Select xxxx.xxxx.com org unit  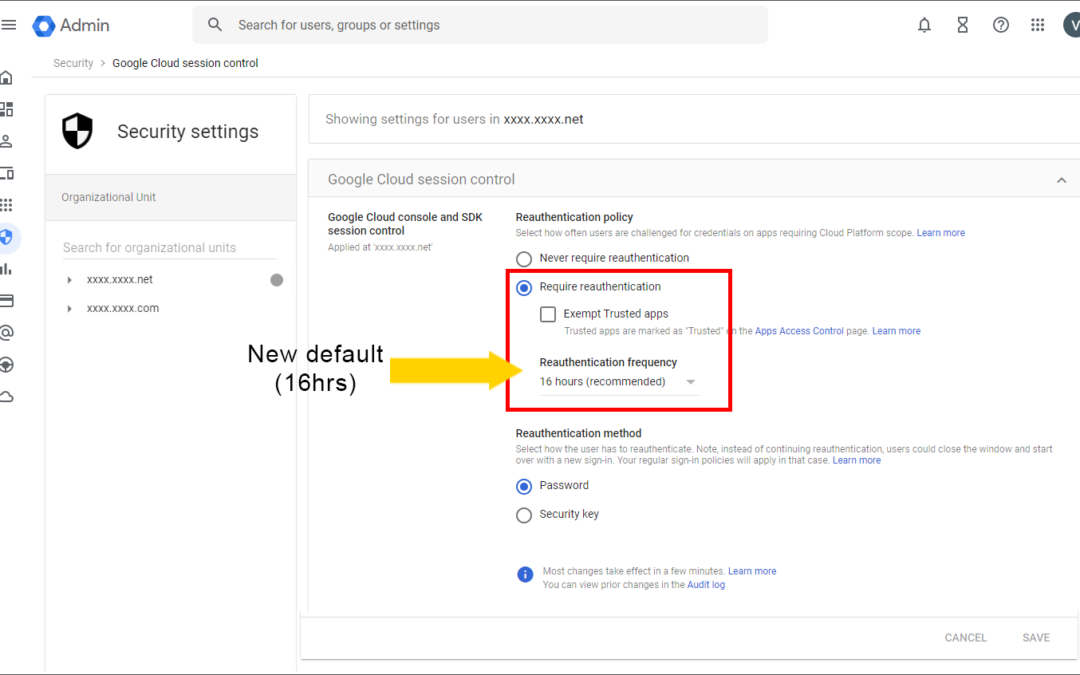(123, 309)
